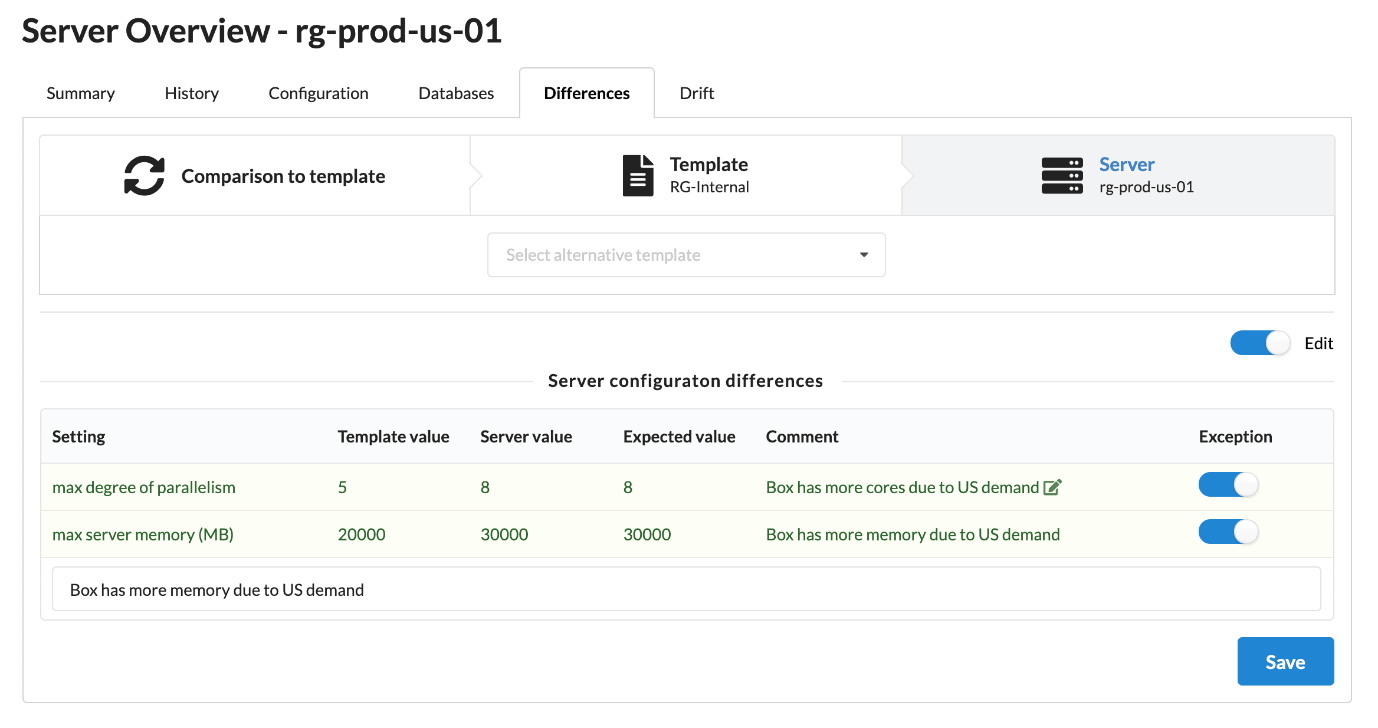Switch to the Drift tab
This screenshot has height=728, width=1378.
click(x=697, y=93)
